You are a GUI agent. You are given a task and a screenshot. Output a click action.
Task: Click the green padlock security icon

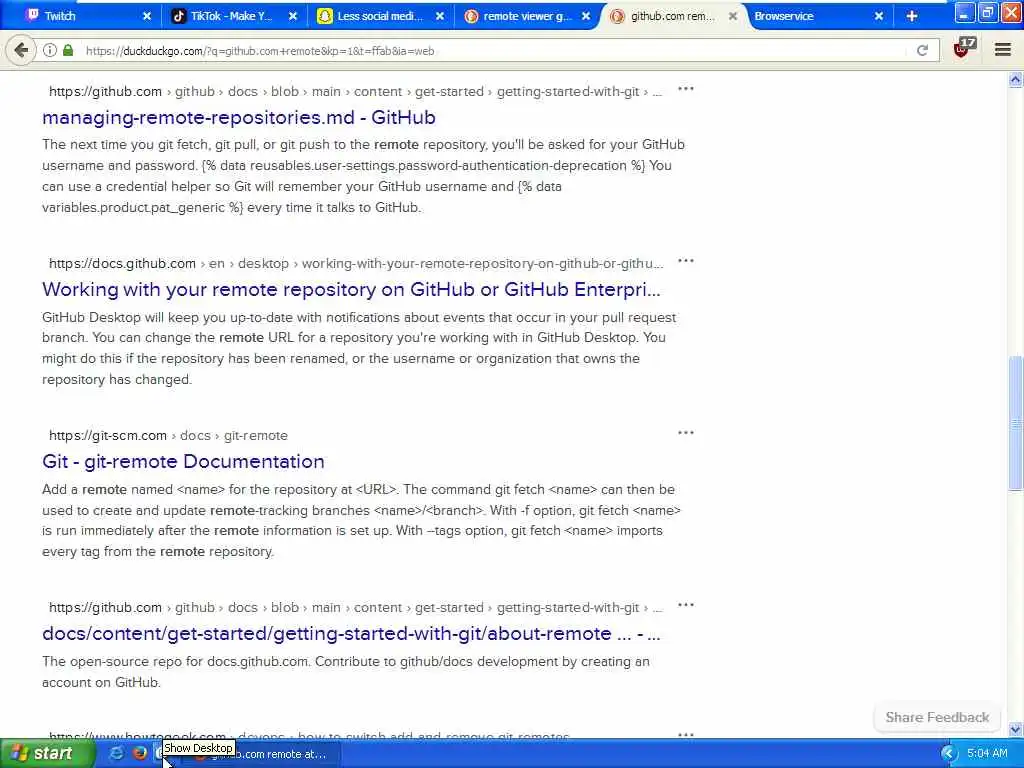68,50
